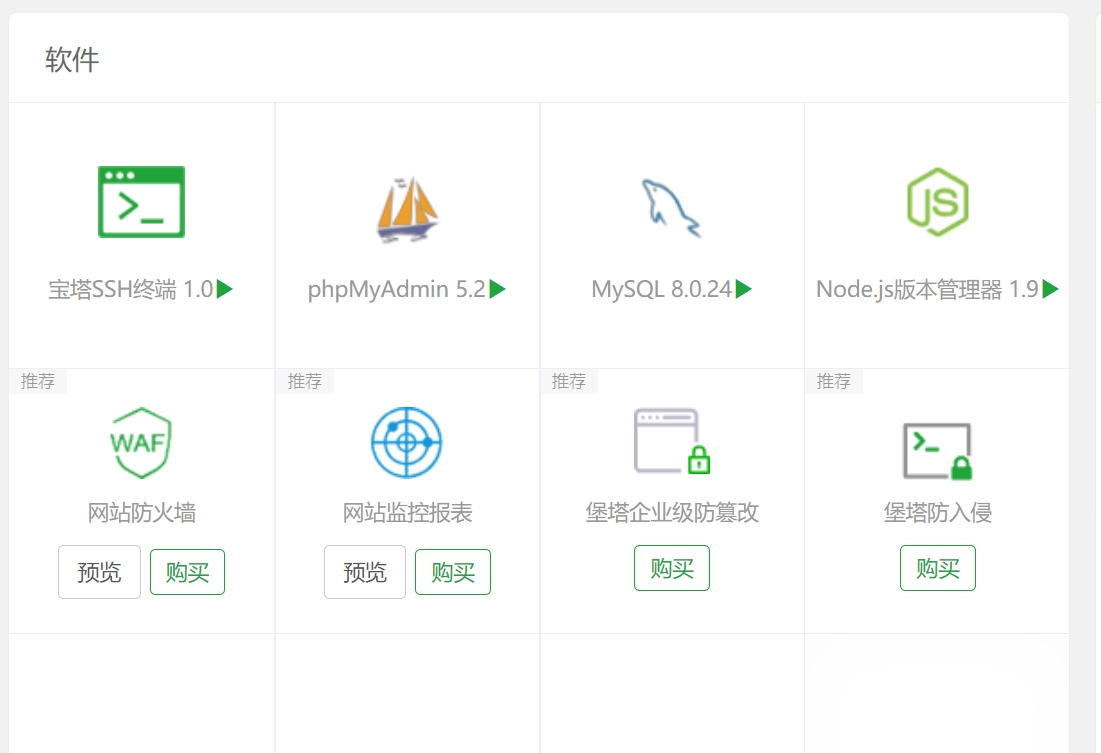Buy the 网站监控报表 plugin
Image resolution: width=1101 pixels, height=753 pixels.
tap(453, 572)
